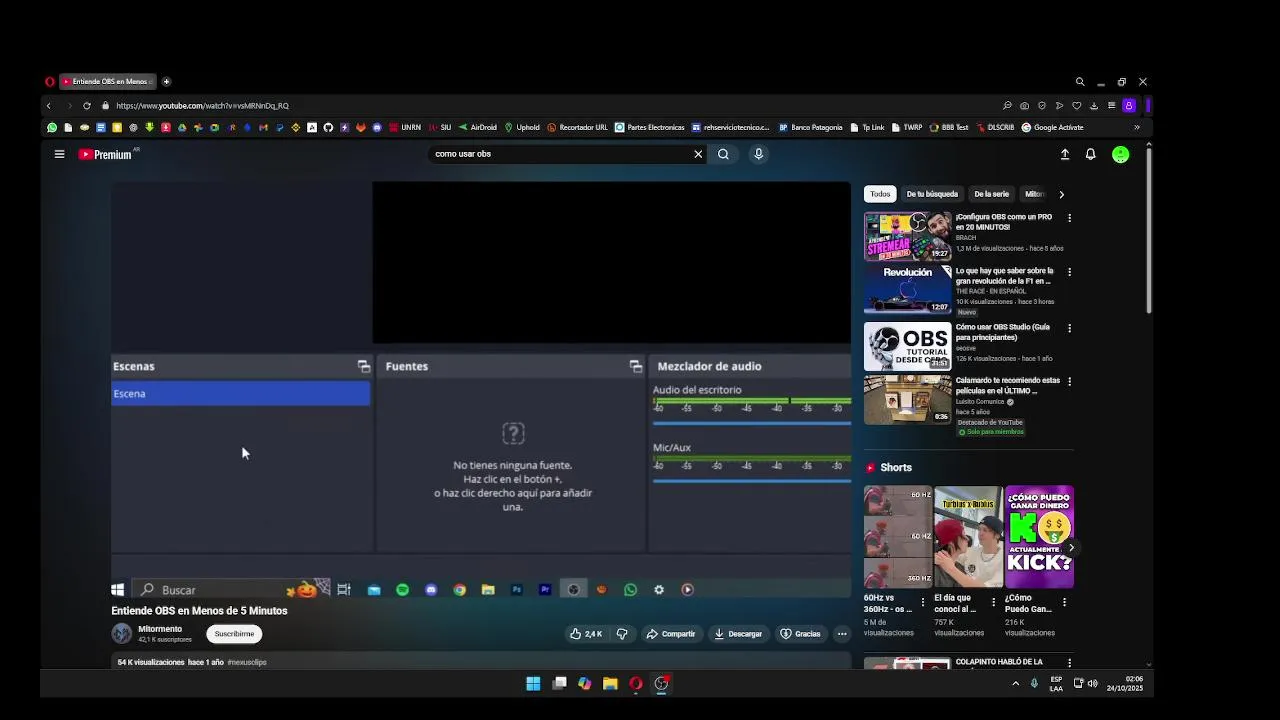
Task: Open the GitHub bookmark icon
Action: tap(328, 128)
